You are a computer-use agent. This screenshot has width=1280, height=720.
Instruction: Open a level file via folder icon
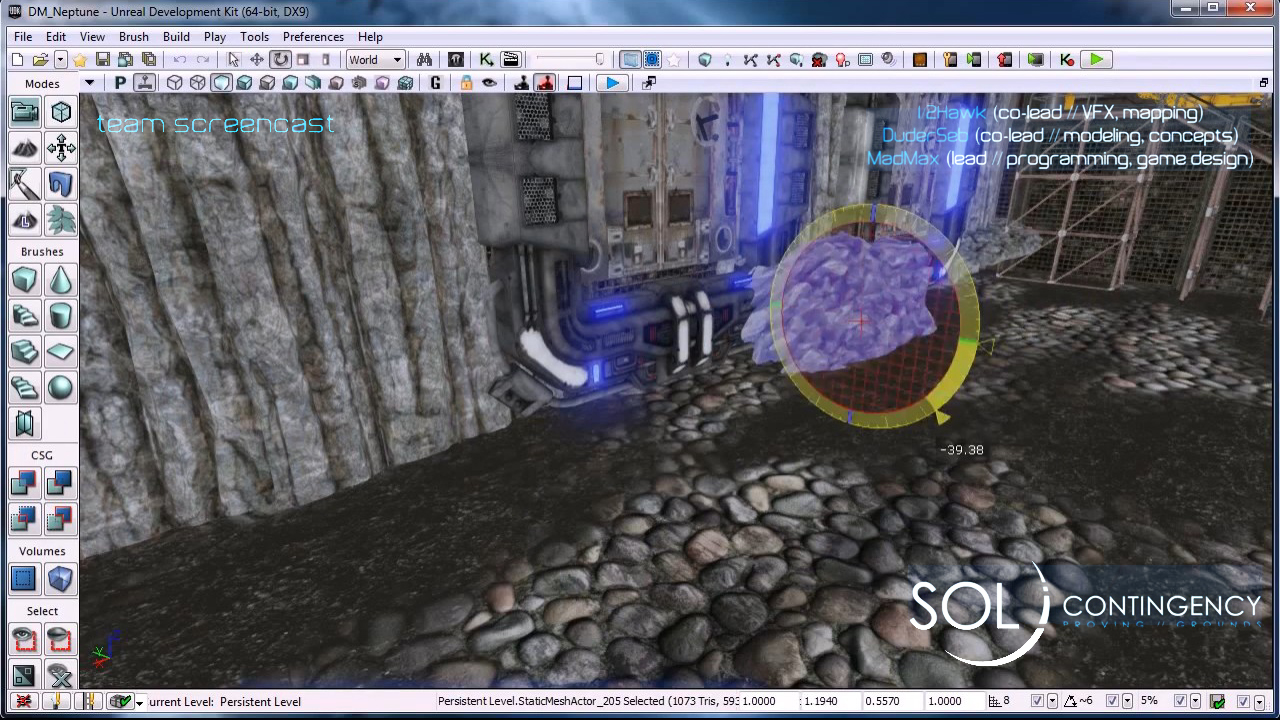(x=40, y=60)
